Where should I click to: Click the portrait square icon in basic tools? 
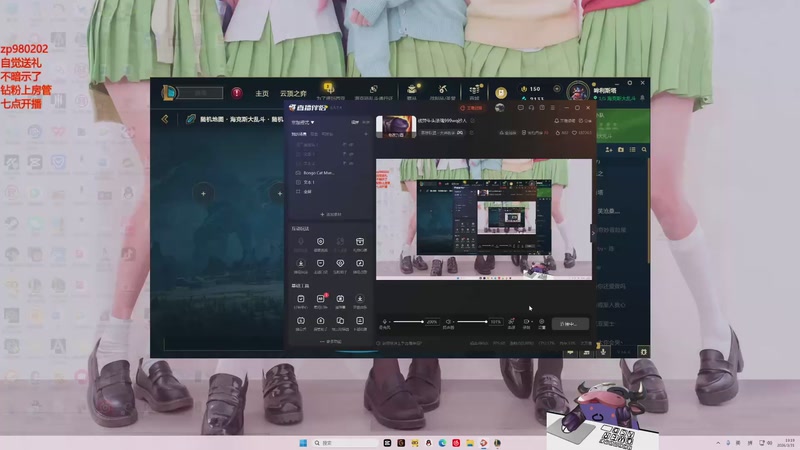pos(360,321)
